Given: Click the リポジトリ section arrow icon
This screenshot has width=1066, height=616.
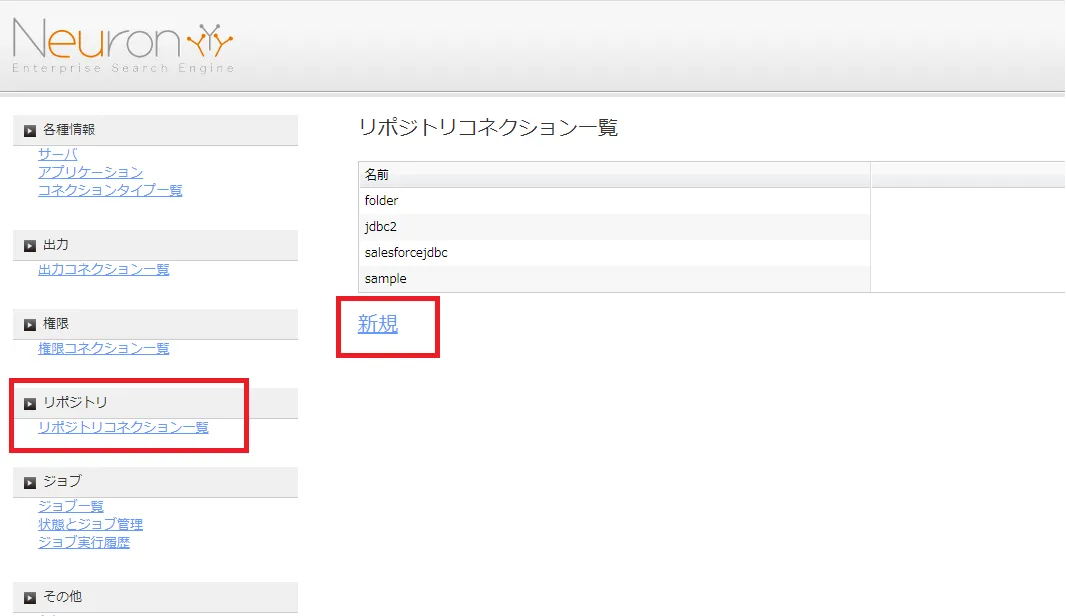Looking at the screenshot, I should coord(30,403).
